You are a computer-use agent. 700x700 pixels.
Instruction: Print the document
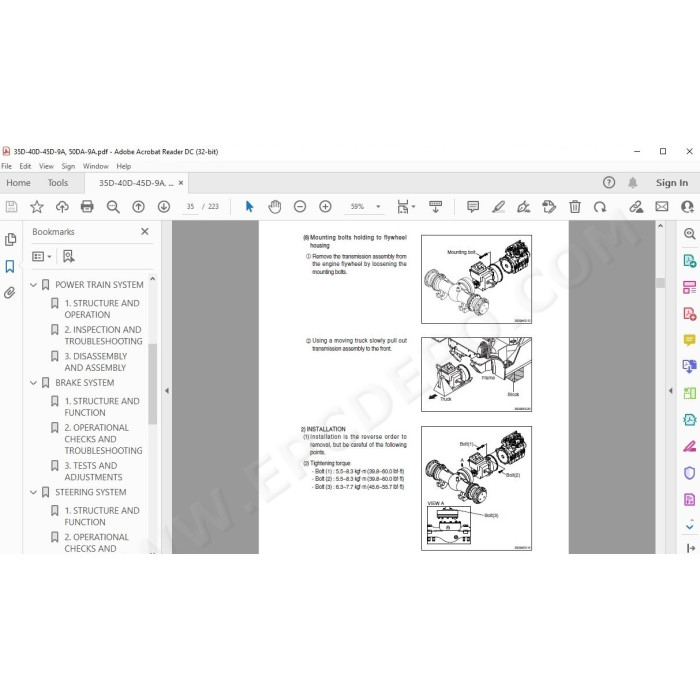[87, 207]
